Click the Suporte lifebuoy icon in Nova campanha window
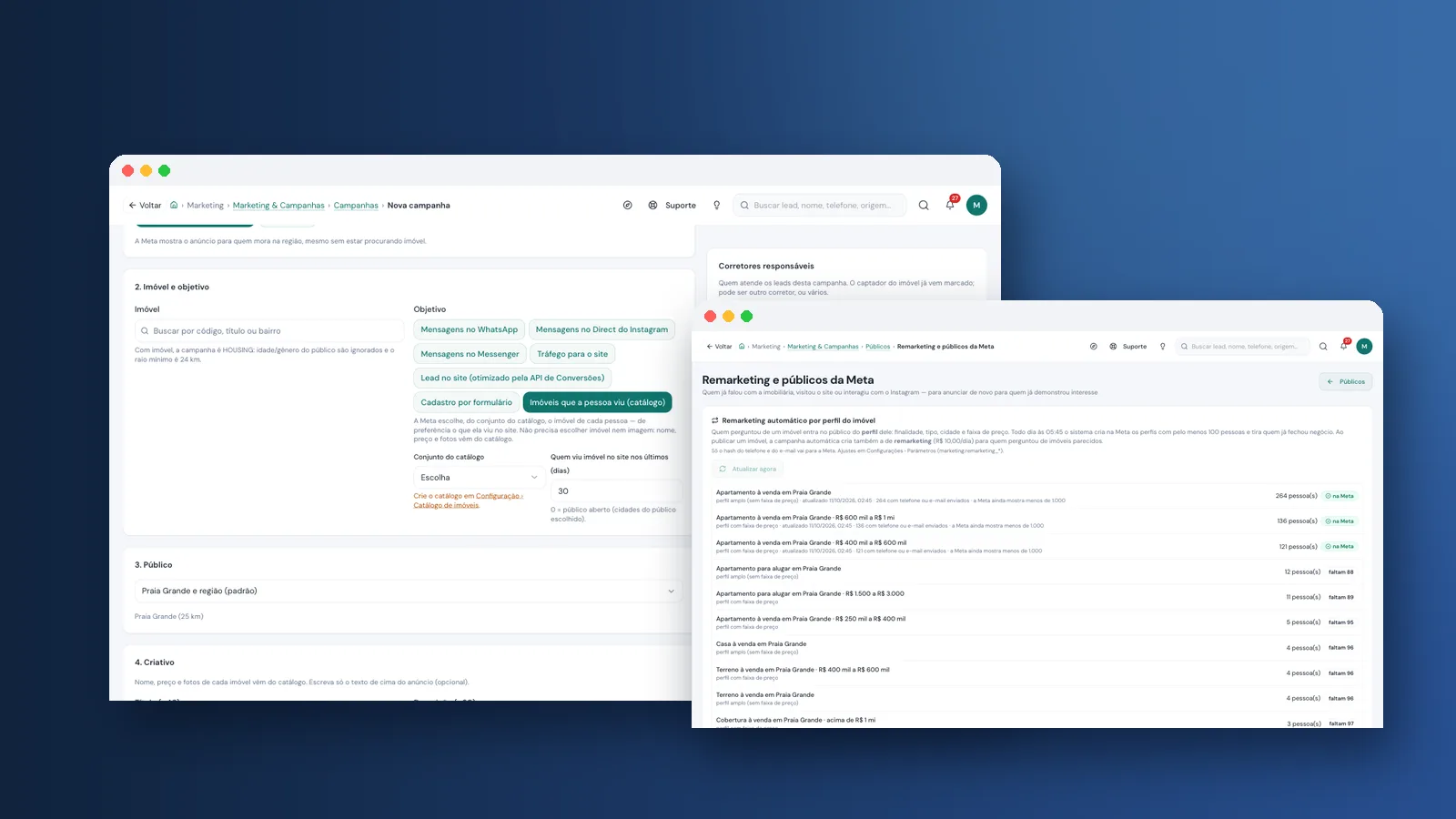The image size is (1456, 819). pos(652,205)
